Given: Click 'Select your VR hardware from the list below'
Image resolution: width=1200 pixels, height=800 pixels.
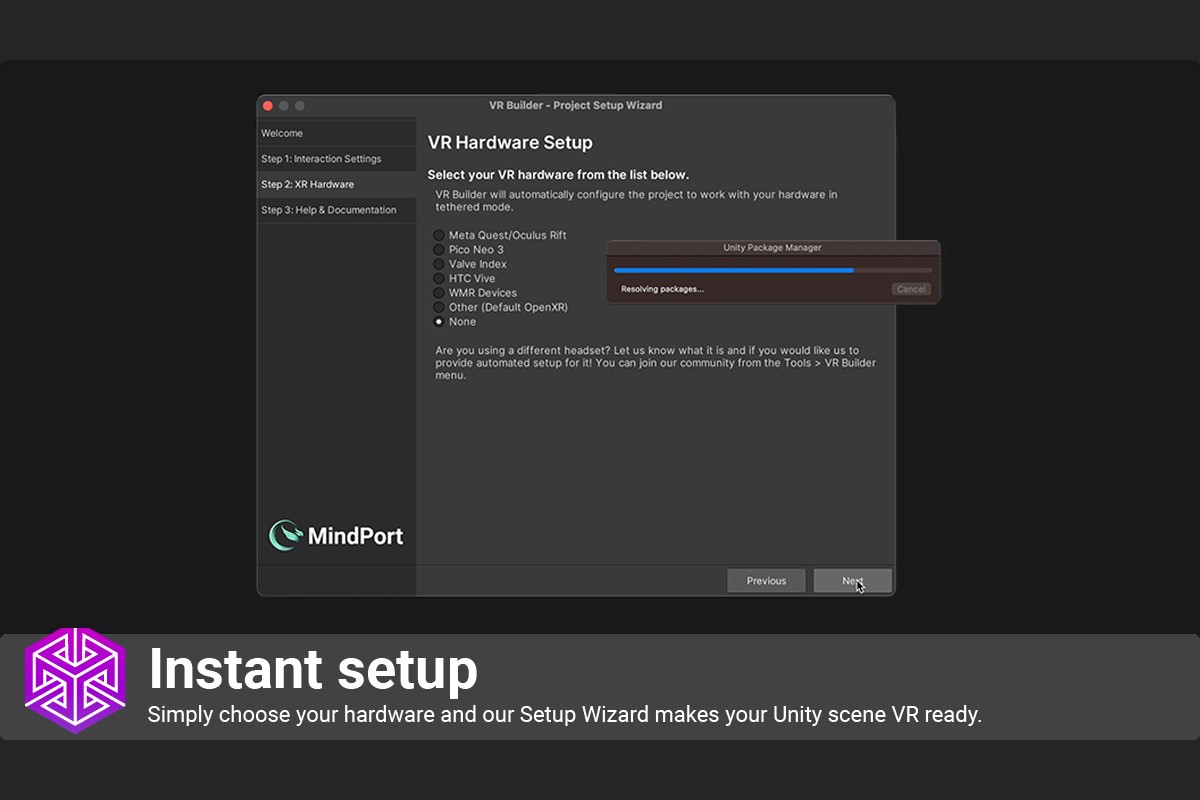Looking at the screenshot, I should pyautogui.click(x=558, y=175).
